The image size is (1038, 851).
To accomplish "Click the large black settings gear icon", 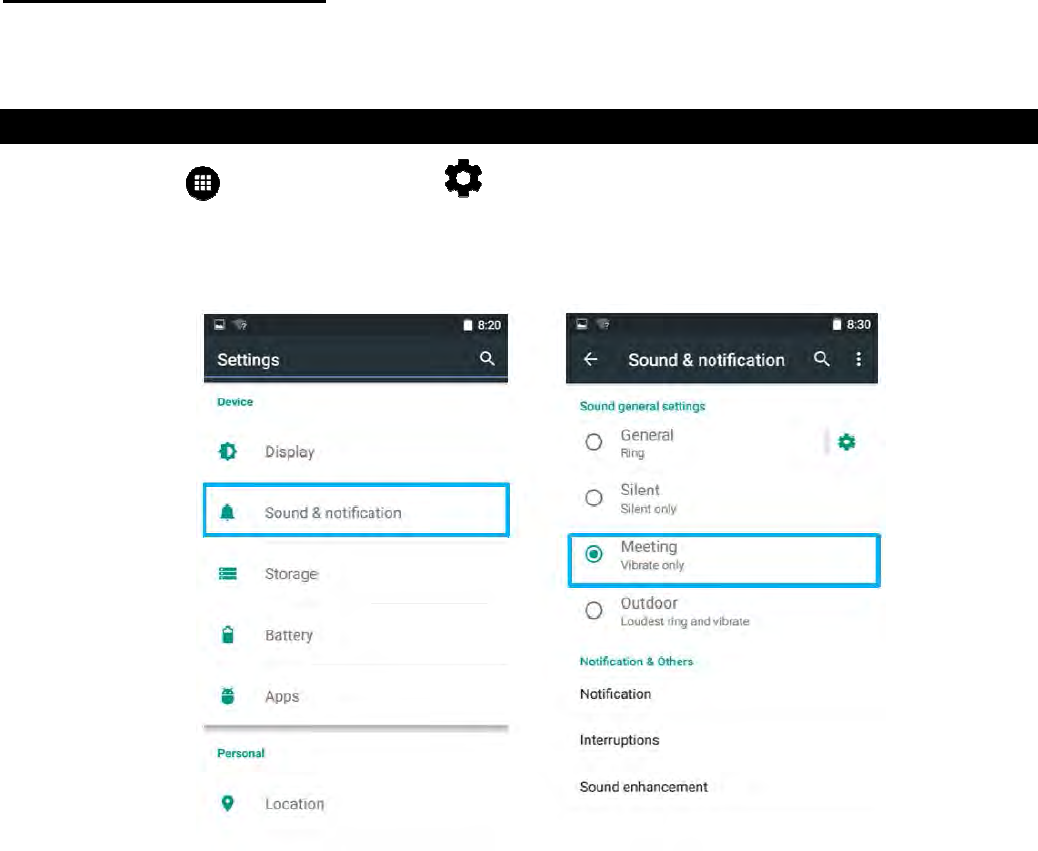I will (x=463, y=178).
